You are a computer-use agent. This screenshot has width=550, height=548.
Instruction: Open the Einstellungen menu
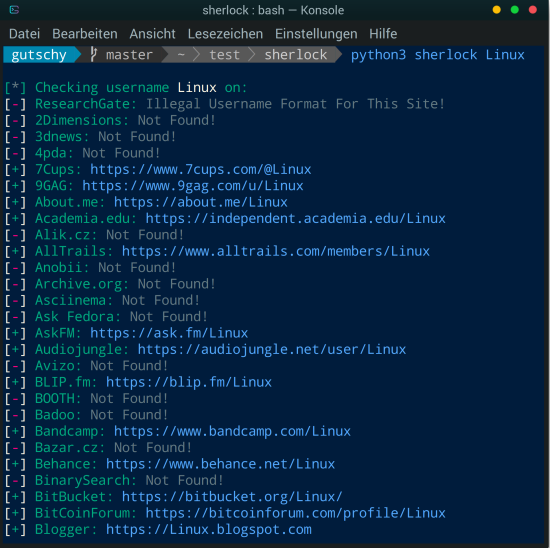316,34
